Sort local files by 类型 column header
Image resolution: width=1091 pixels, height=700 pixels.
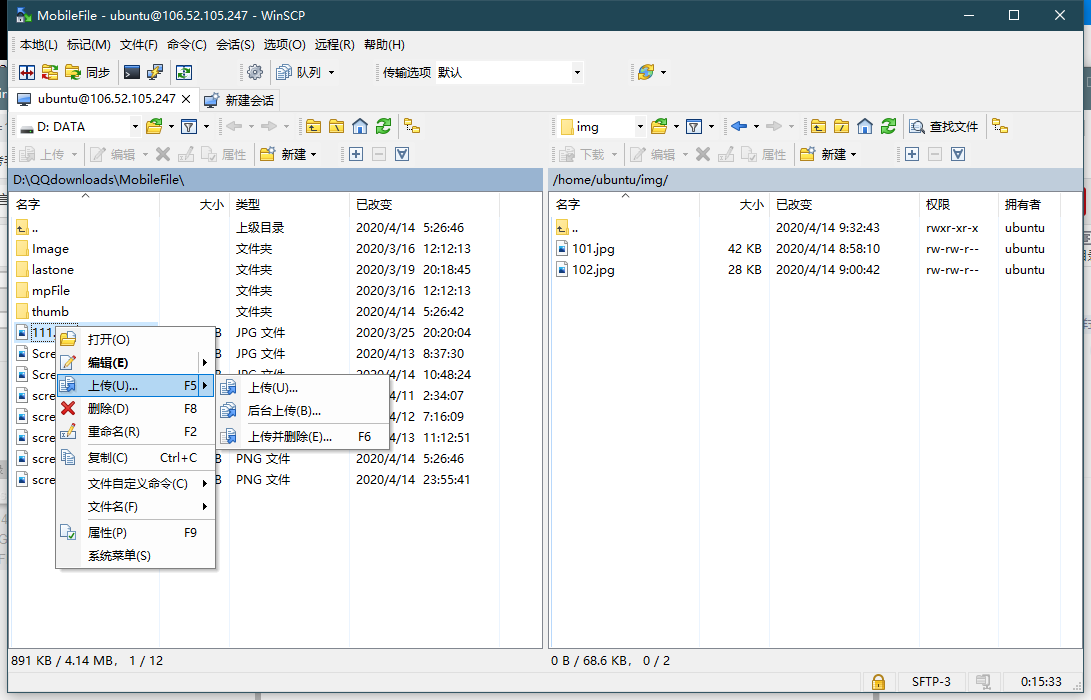click(x=289, y=205)
